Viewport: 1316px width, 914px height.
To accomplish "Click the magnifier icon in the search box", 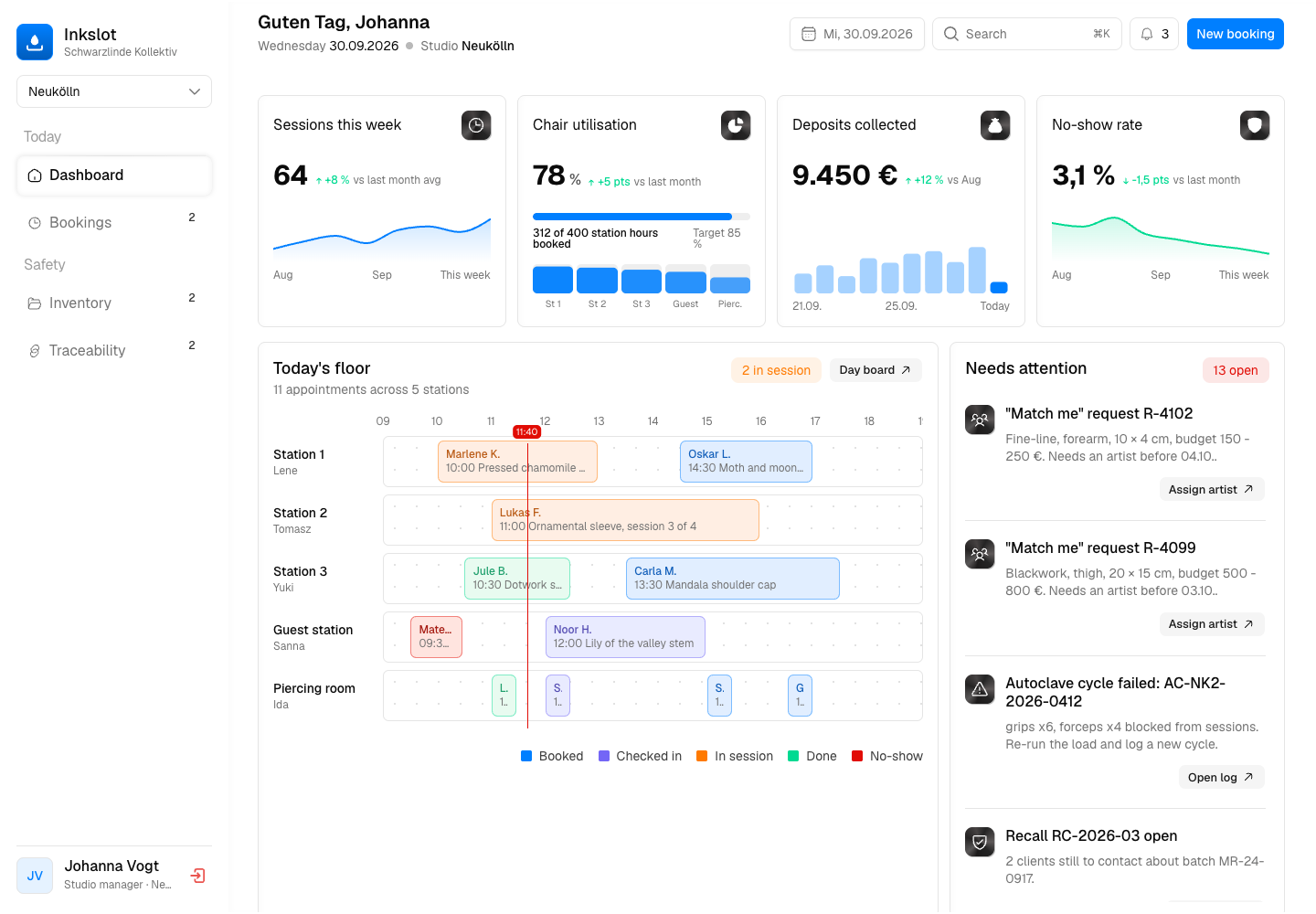I will point(951,34).
